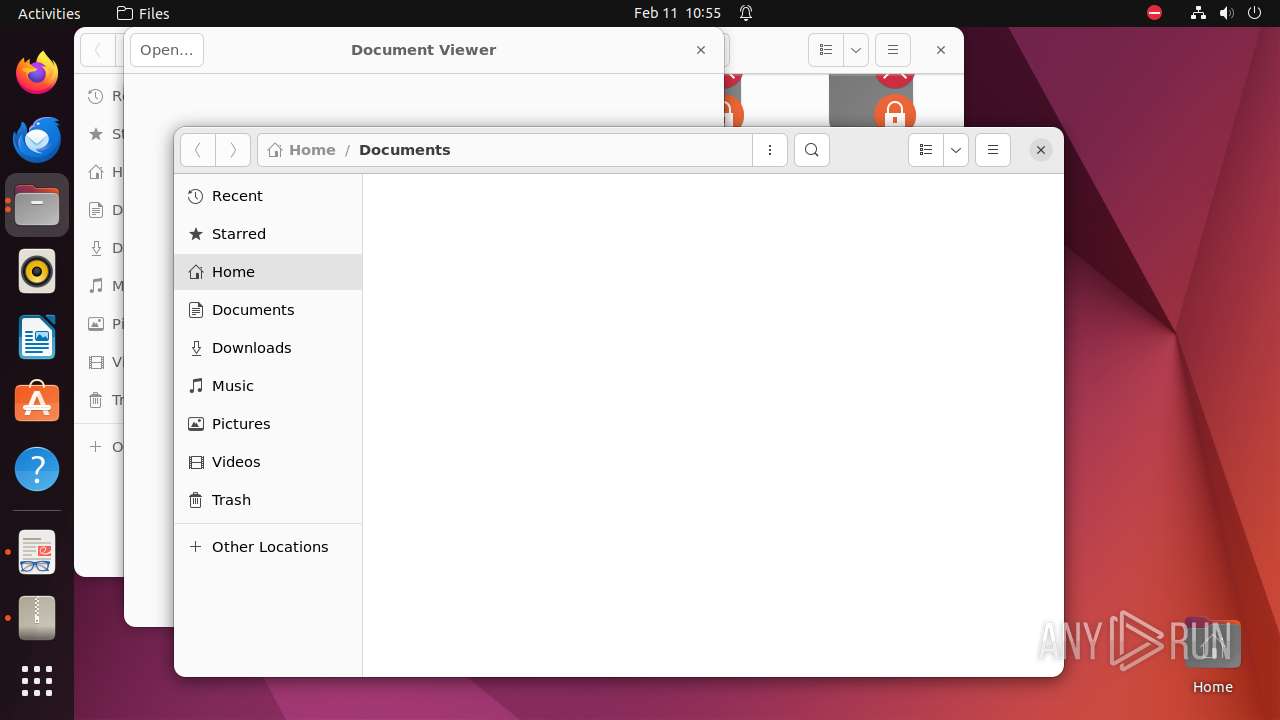1280x720 pixels.
Task: Open Trash in sidebar
Action: click(x=268, y=500)
